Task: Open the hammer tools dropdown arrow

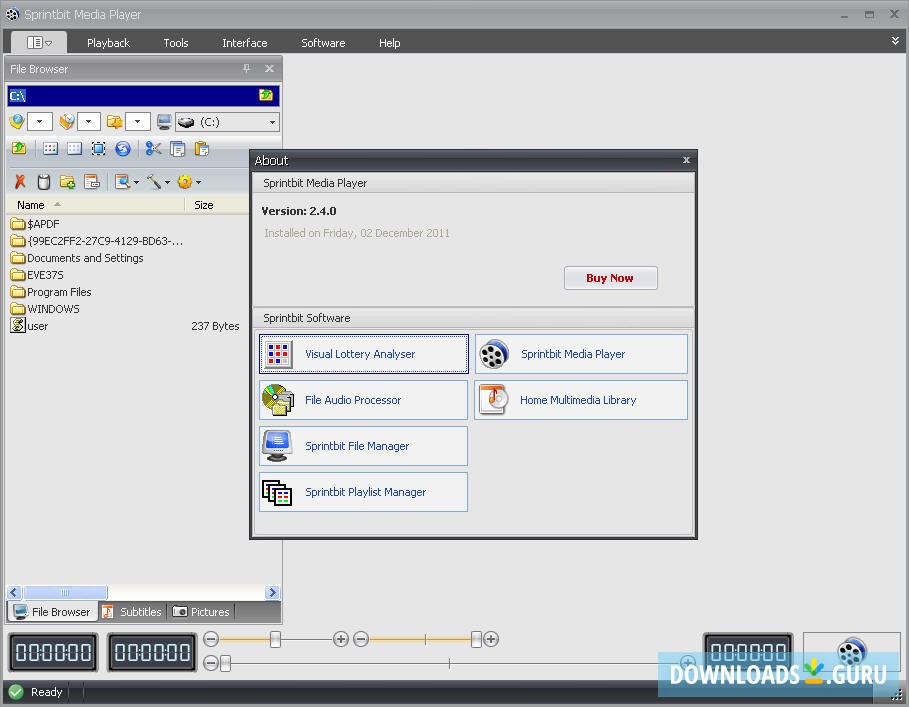Action: 168,183
